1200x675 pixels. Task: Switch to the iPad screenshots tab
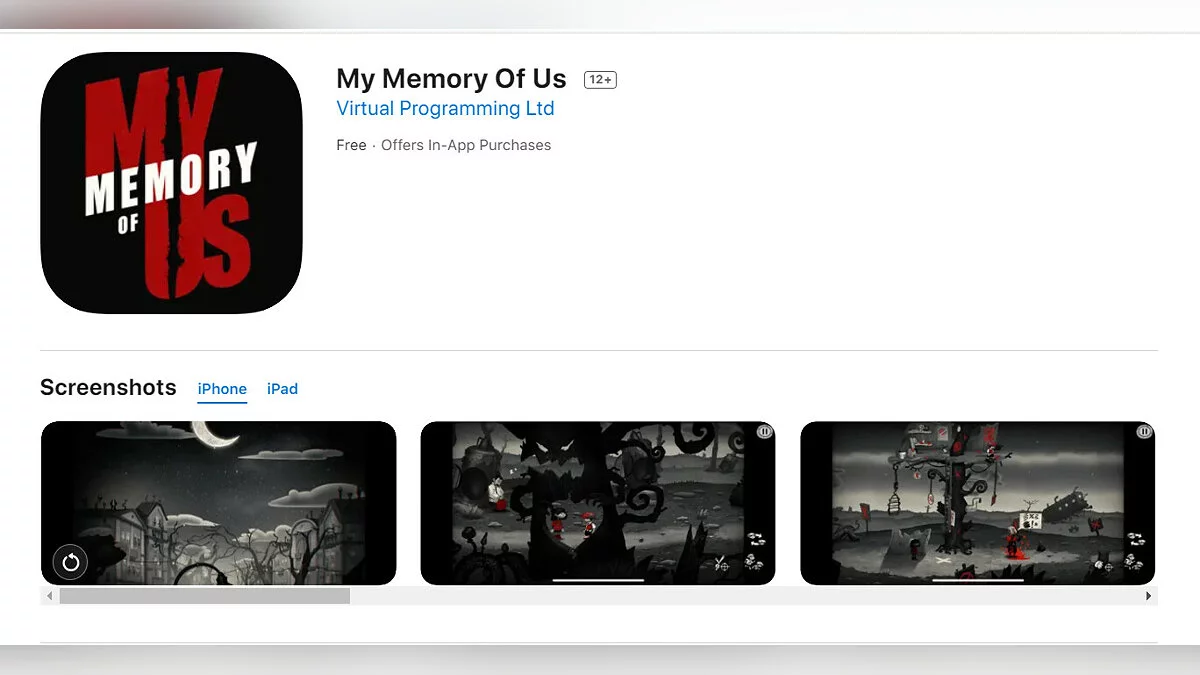click(282, 389)
